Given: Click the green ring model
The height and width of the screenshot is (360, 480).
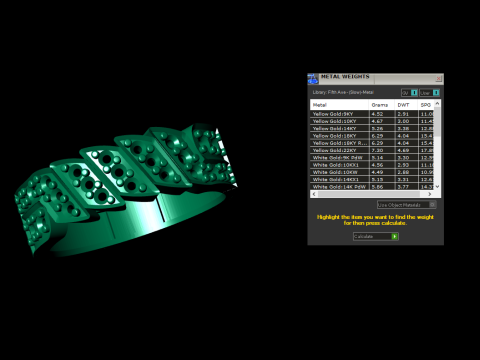Looking at the screenshot, I should (127, 192).
